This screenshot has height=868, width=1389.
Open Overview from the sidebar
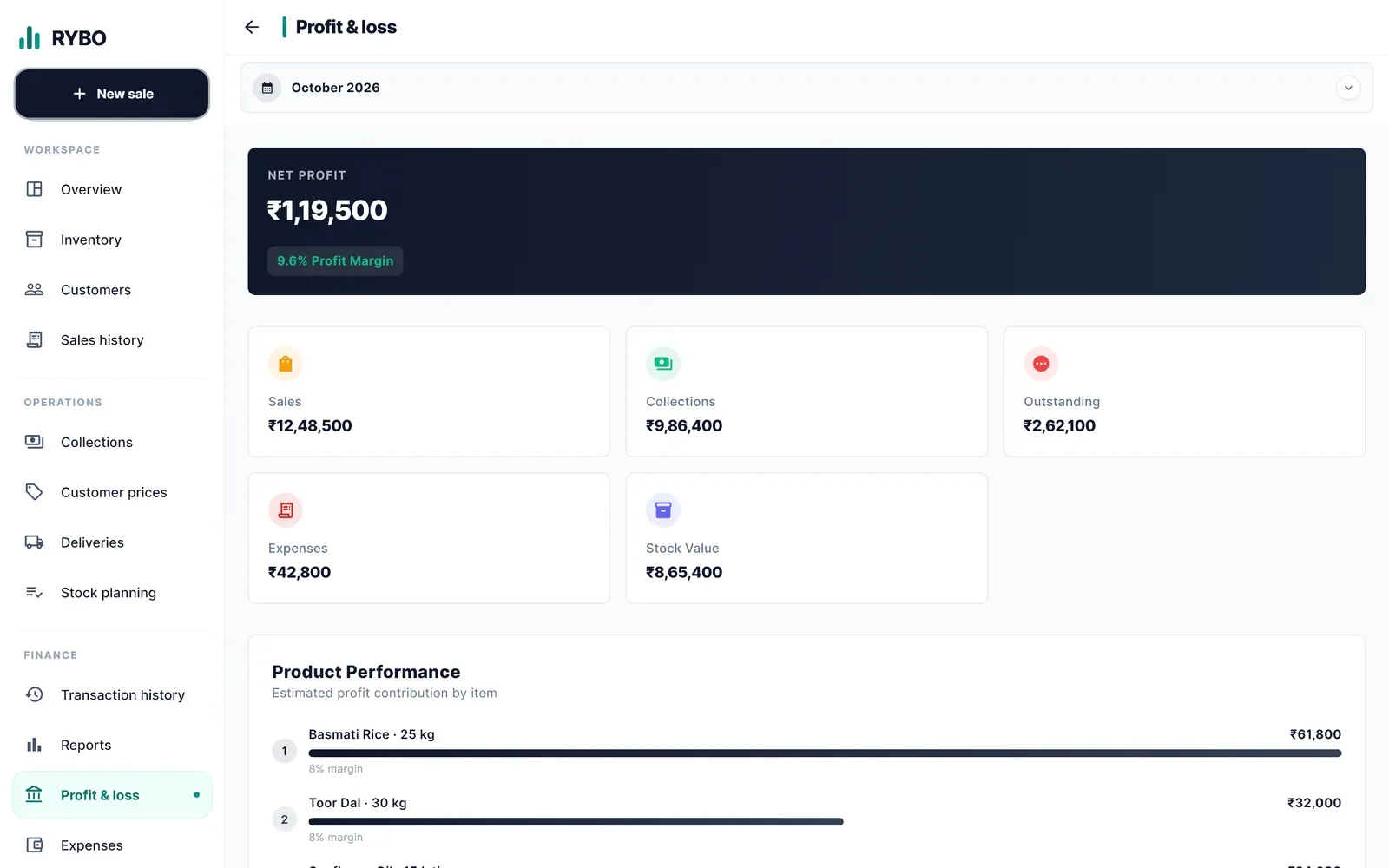(112, 189)
